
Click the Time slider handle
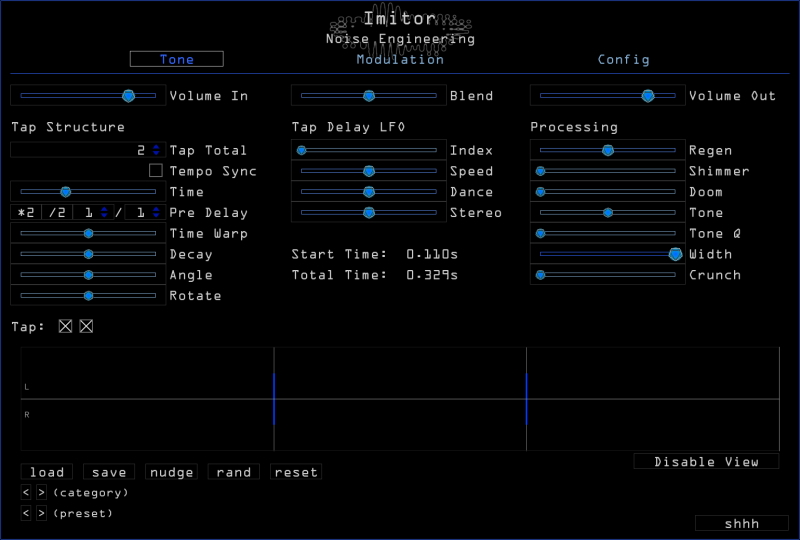pyautogui.click(x=65, y=192)
